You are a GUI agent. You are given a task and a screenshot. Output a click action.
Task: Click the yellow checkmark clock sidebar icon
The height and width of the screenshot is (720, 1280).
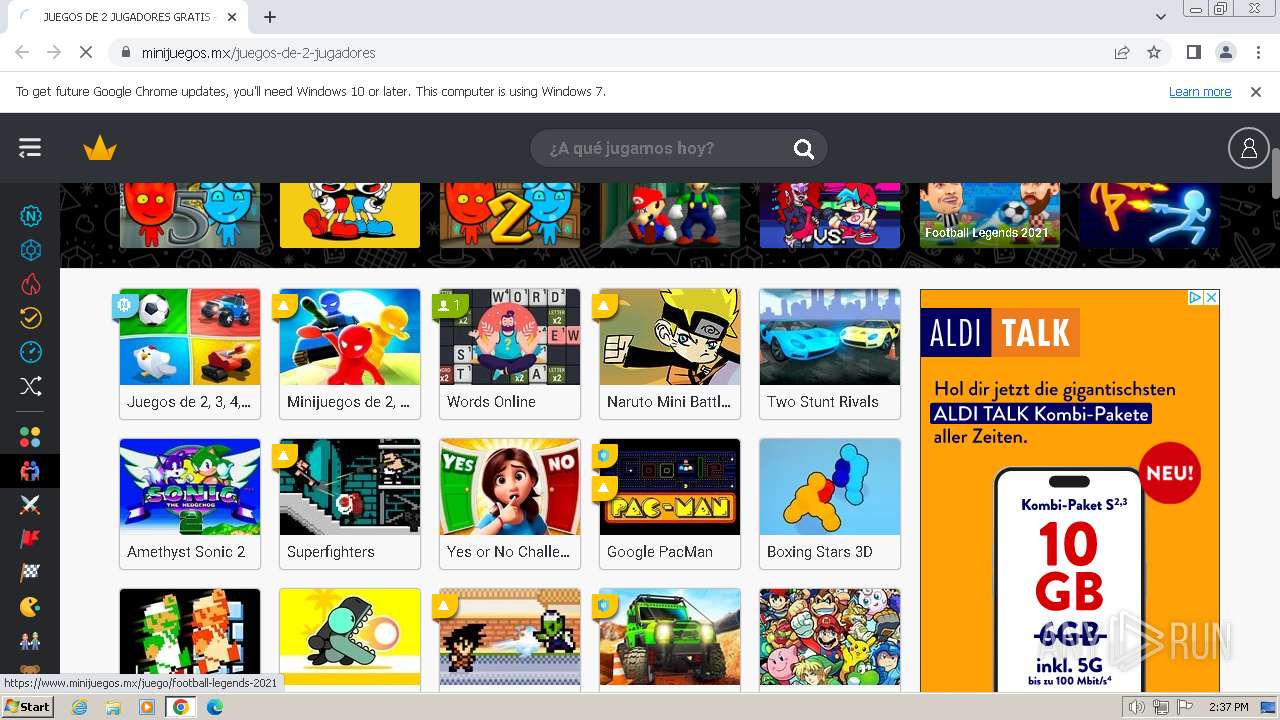point(31,318)
